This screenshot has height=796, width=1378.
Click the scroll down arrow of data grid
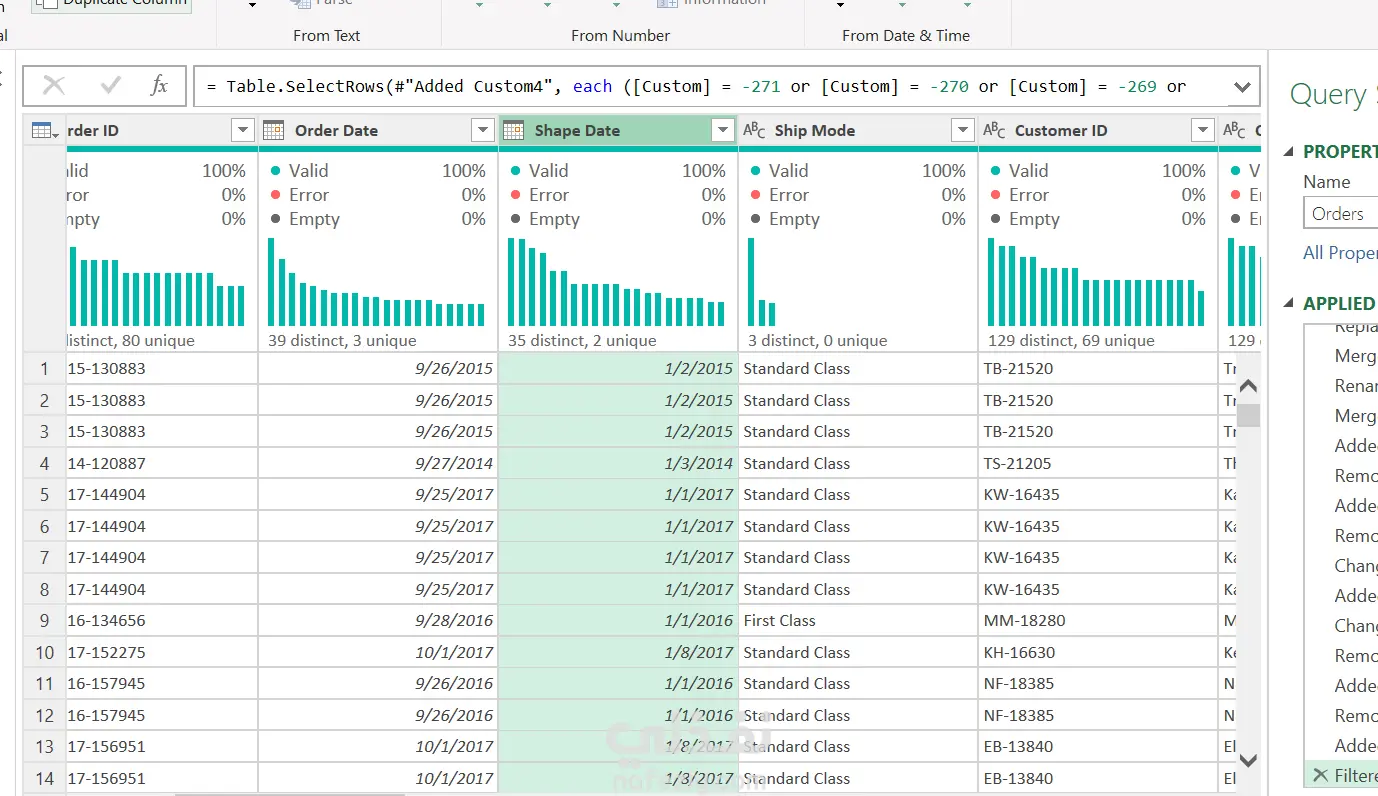(1248, 761)
